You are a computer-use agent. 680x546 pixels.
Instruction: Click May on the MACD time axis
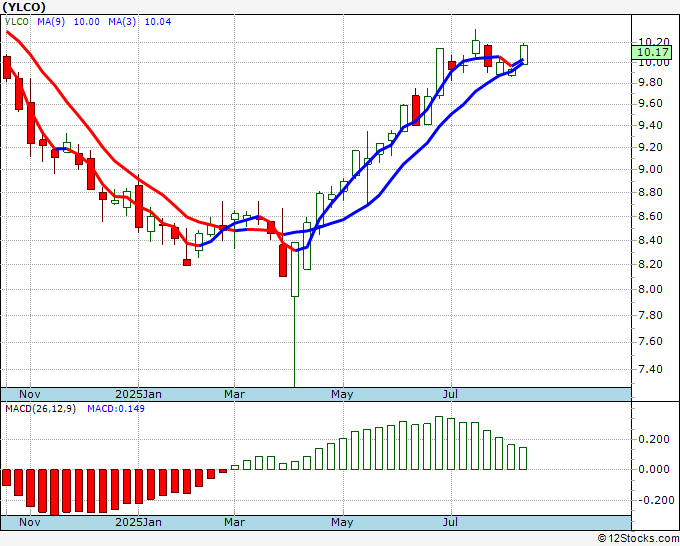(x=342, y=522)
